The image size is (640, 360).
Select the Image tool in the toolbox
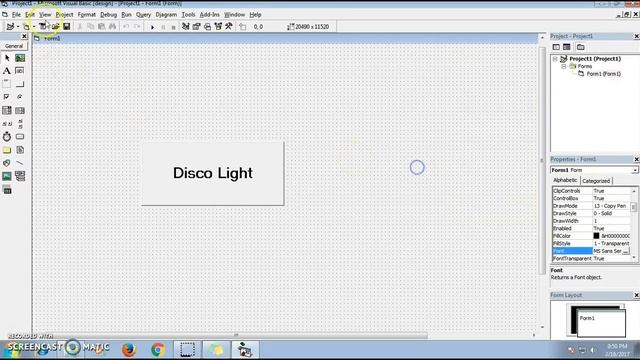point(7,176)
